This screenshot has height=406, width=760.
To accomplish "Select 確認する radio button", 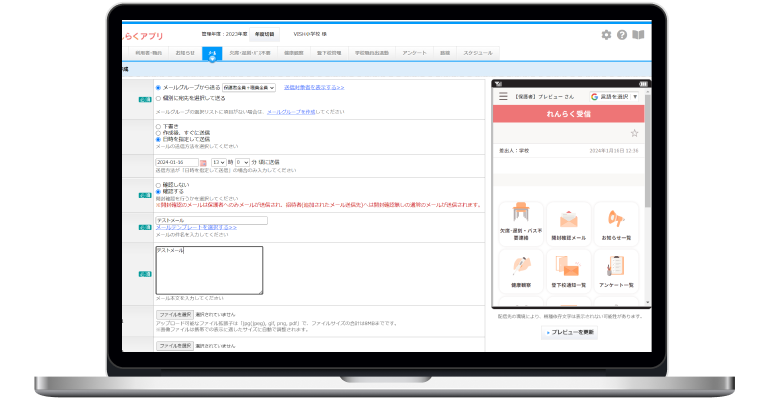I will pos(158,192).
